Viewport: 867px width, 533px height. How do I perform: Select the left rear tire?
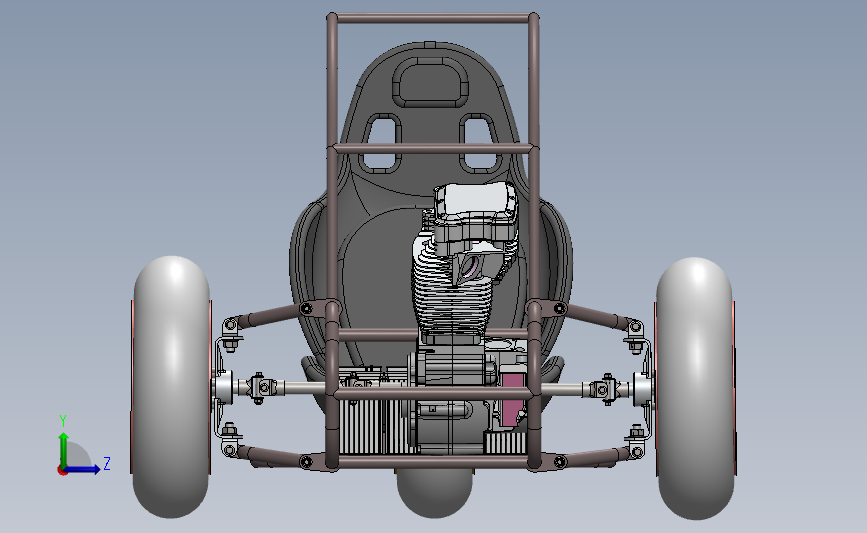171,387
